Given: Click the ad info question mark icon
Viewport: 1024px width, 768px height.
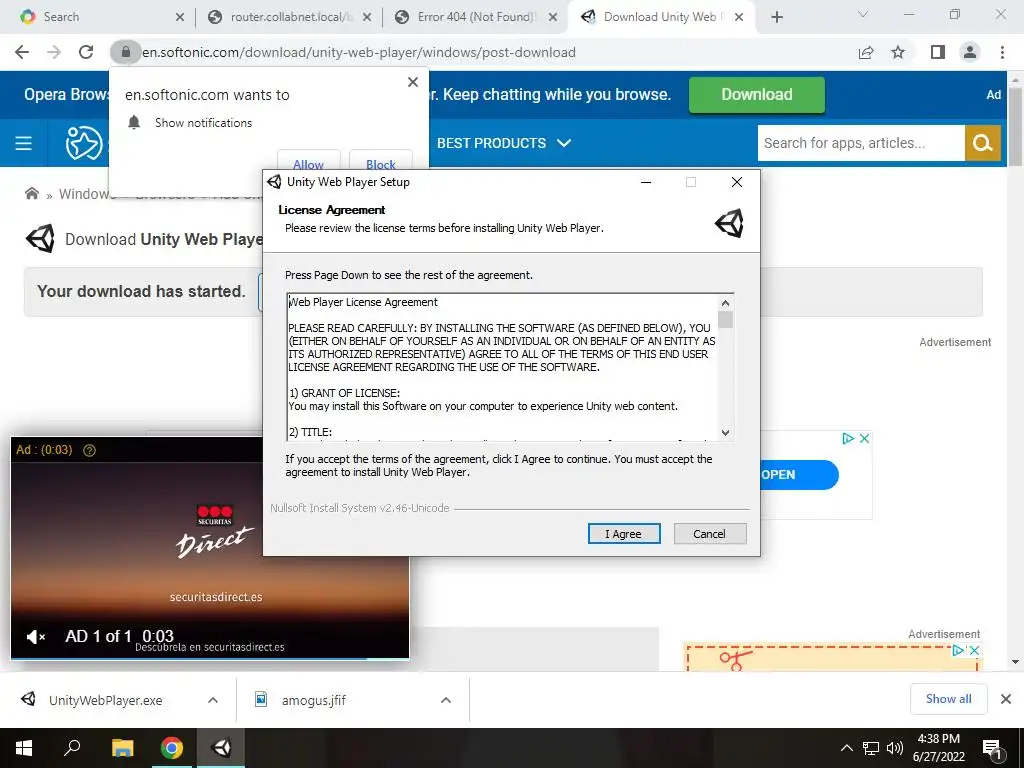Looking at the screenshot, I should pyautogui.click(x=89, y=450).
